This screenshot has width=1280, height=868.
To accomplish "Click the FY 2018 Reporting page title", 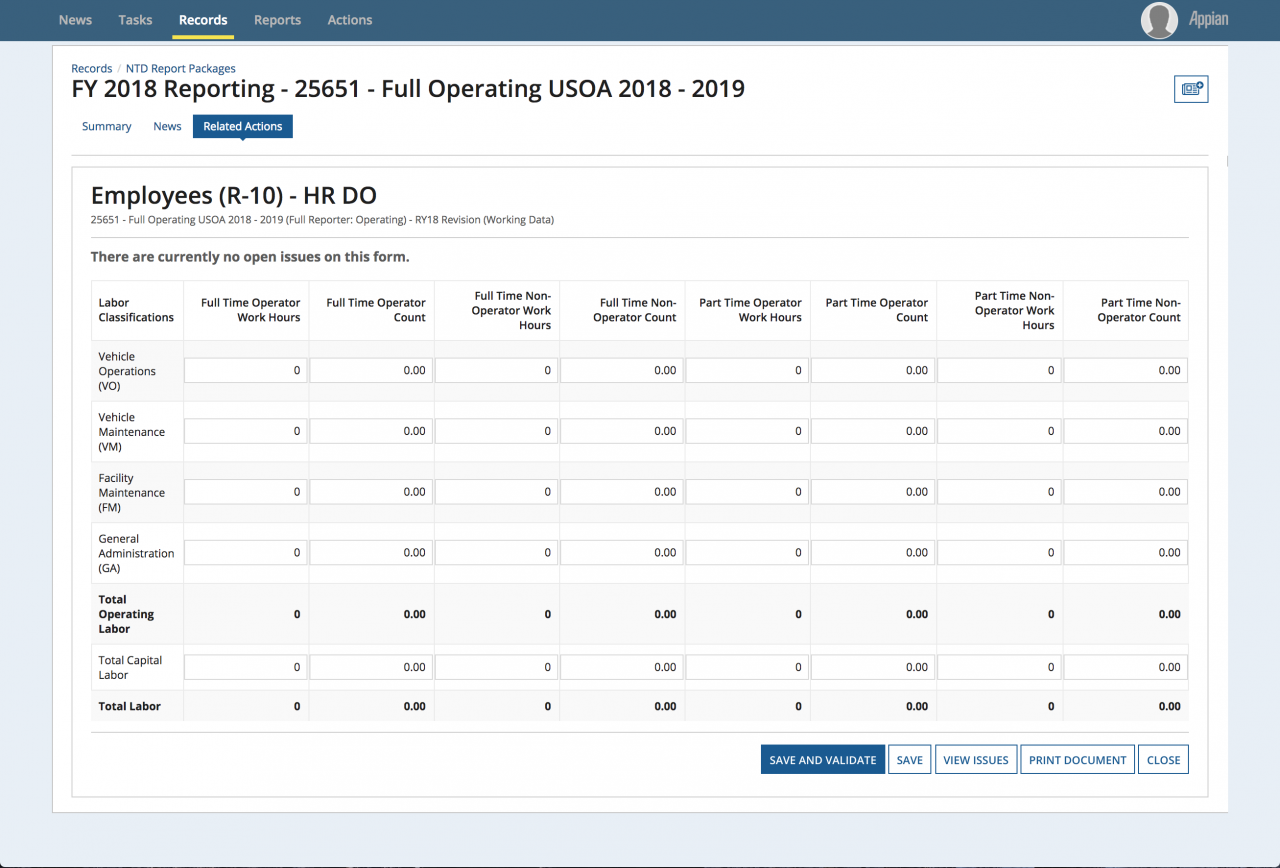I will pos(408,89).
